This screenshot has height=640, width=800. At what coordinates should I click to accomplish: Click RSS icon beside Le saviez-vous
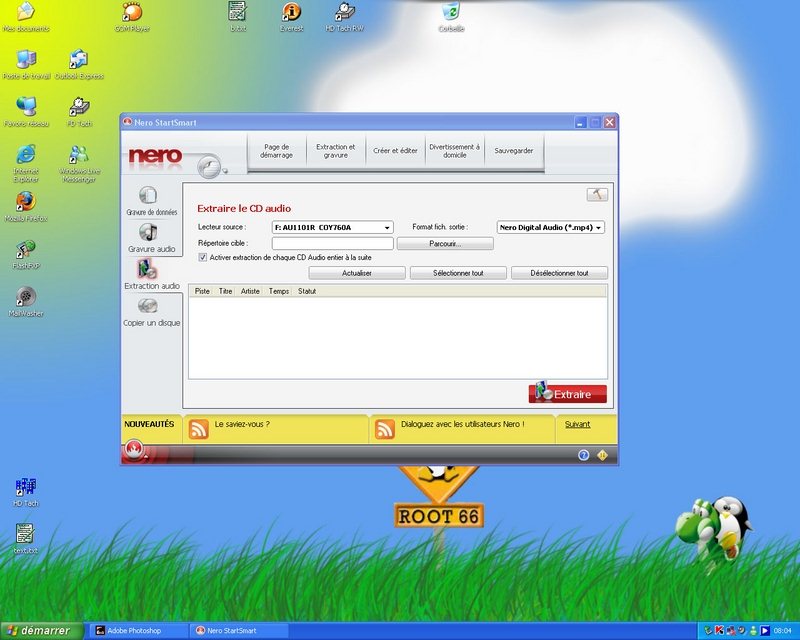tap(198, 429)
